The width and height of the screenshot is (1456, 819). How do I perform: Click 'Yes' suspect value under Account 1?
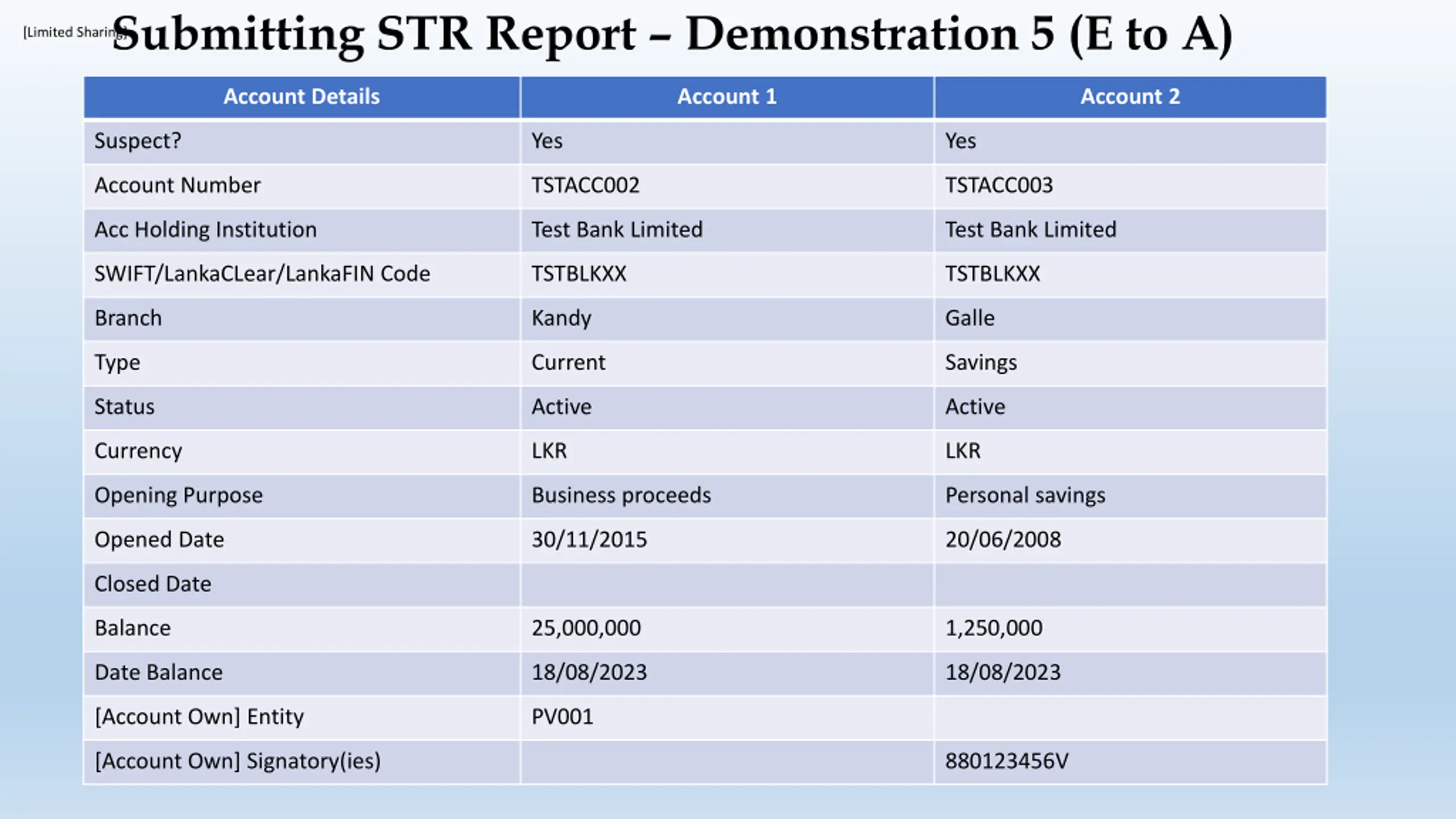coord(547,141)
